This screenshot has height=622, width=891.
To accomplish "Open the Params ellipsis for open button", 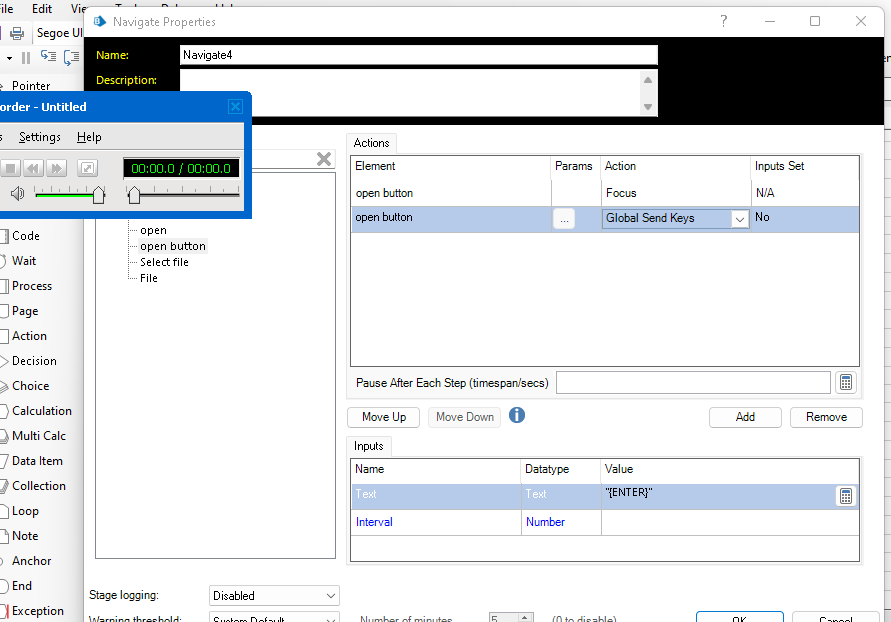I will (x=564, y=219).
